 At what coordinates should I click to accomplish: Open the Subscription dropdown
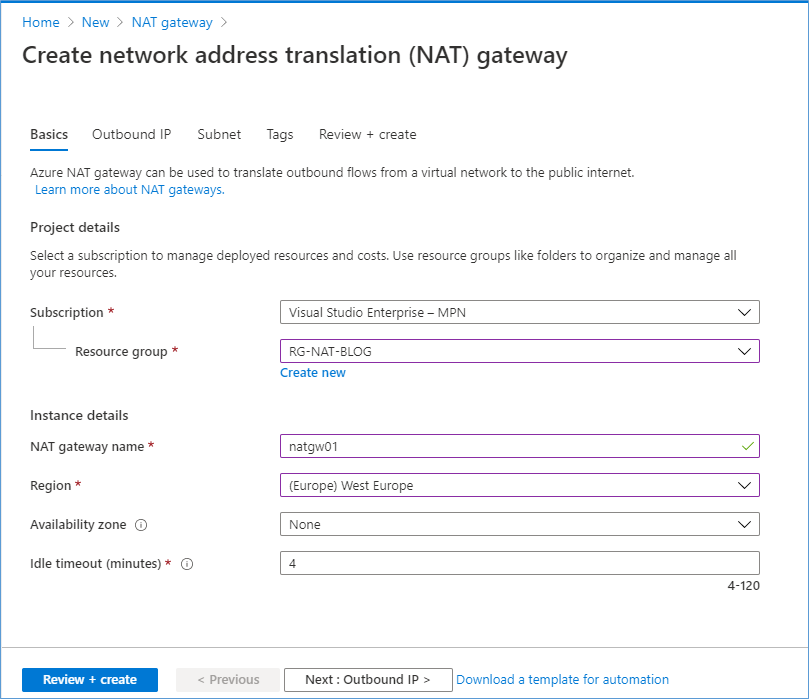pyautogui.click(x=520, y=312)
